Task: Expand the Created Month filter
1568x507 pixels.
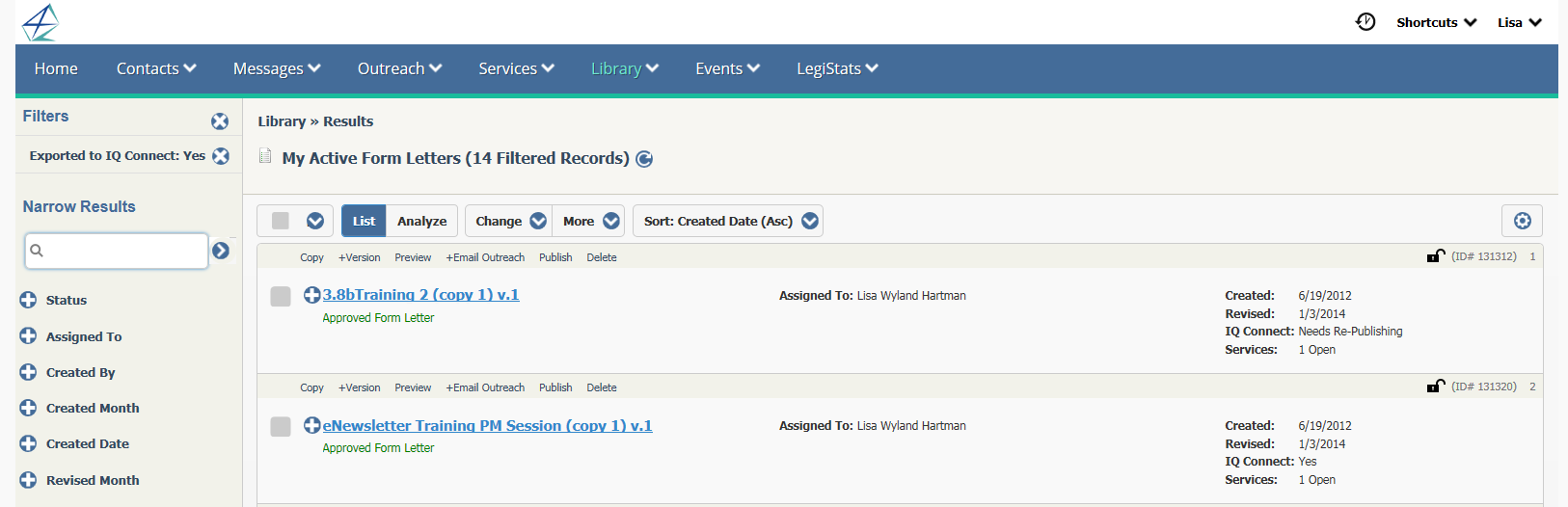Action: tap(28, 408)
